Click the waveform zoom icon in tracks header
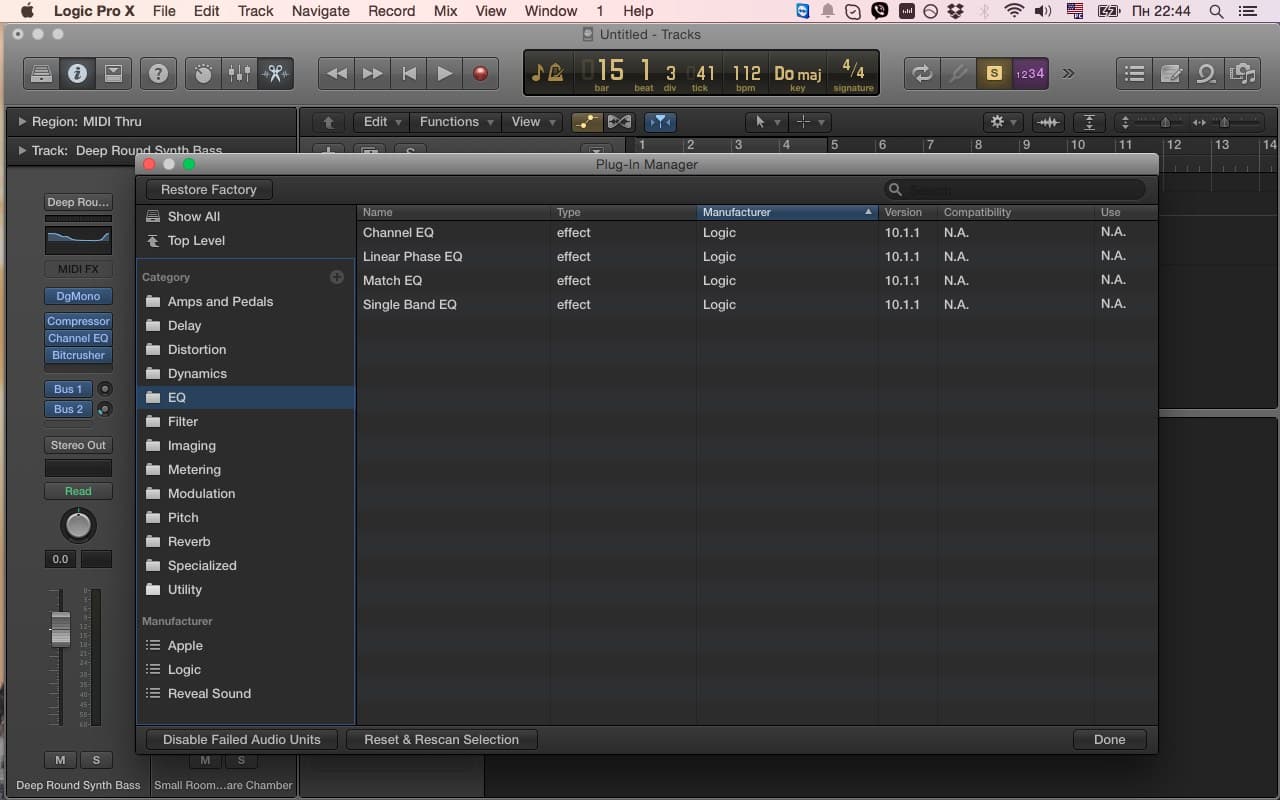Image resolution: width=1280 pixels, height=800 pixels. 1048,122
